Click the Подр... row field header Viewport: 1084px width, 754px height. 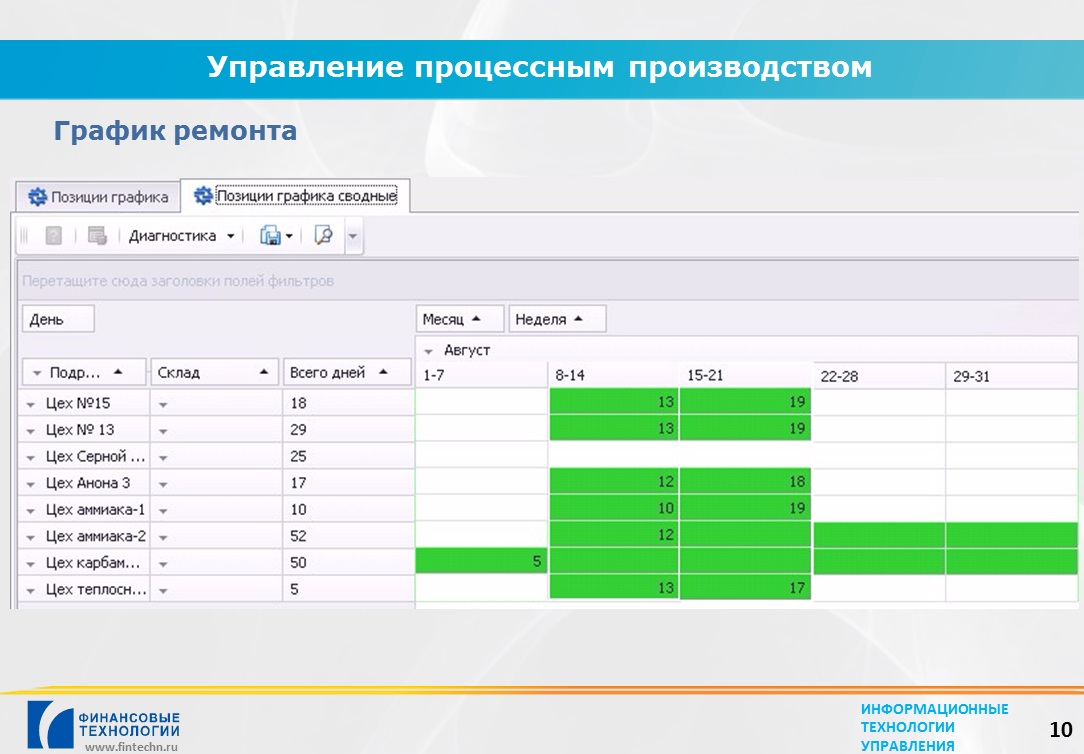84,373
